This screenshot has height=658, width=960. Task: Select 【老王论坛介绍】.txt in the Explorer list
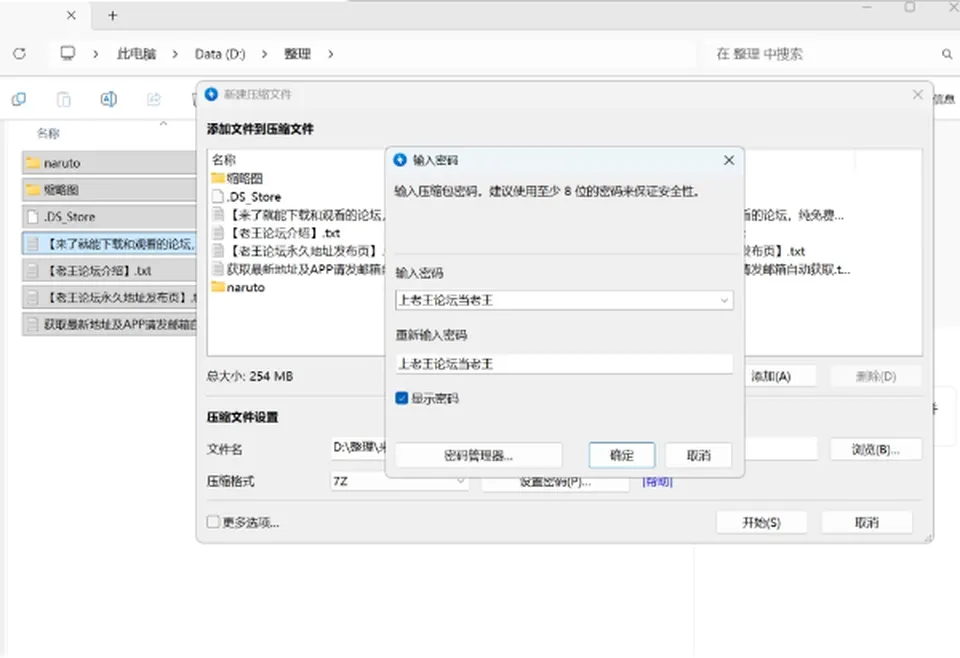click(x=110, y=271)
